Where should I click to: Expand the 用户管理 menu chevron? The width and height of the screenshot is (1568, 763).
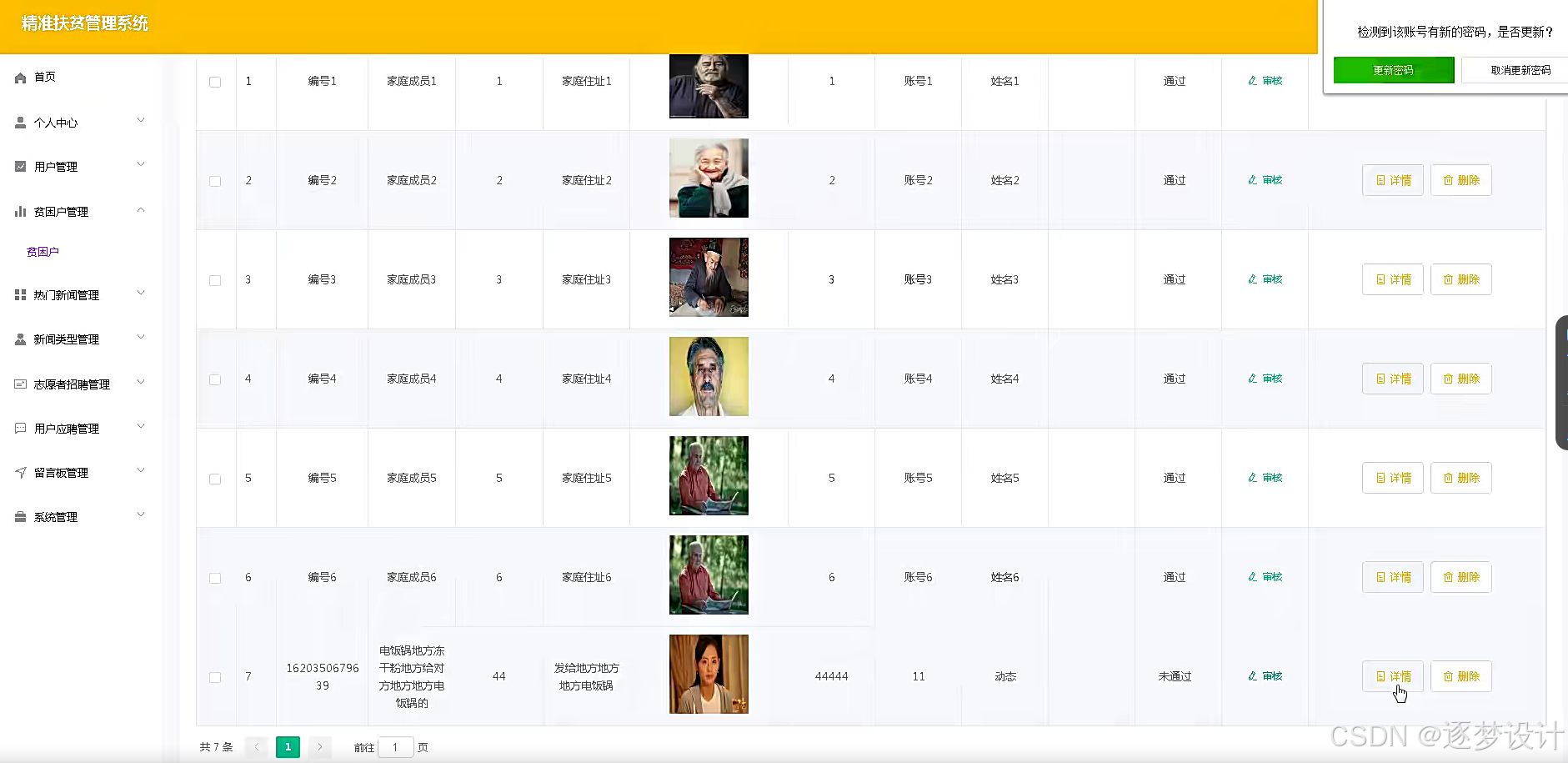point(141,165)
